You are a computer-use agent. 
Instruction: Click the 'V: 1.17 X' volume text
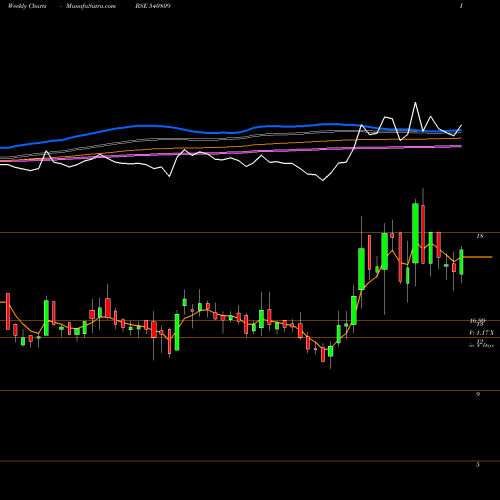[x=481, y=333]
